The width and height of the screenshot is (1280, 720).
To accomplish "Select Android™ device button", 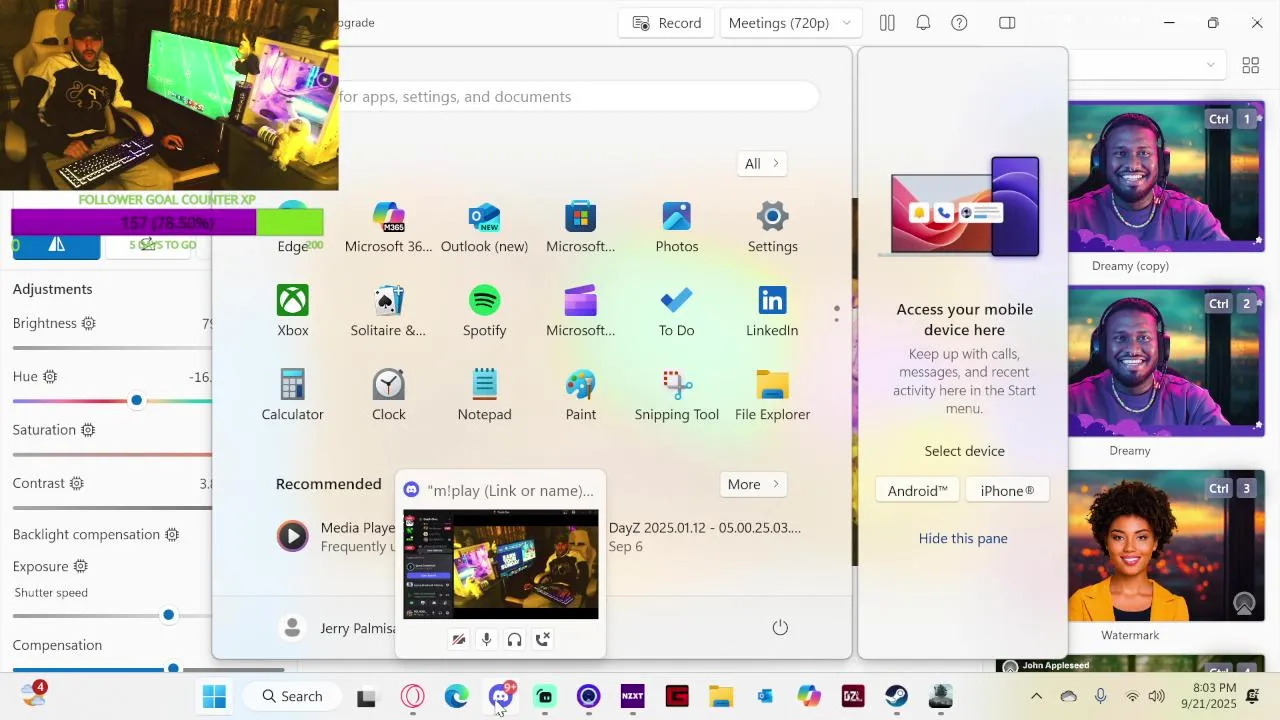I will 917,490.
